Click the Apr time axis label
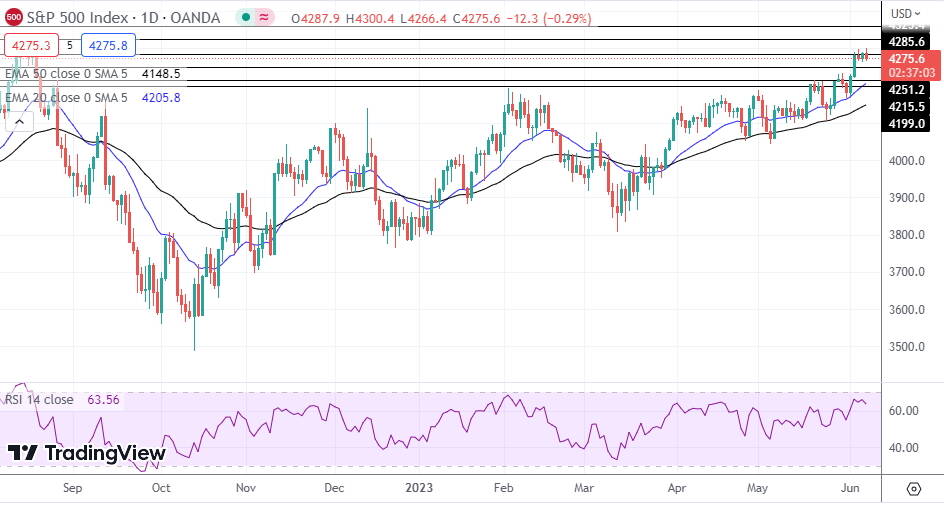The width and height of the screenshot is (944, 506). pos(677,487)
